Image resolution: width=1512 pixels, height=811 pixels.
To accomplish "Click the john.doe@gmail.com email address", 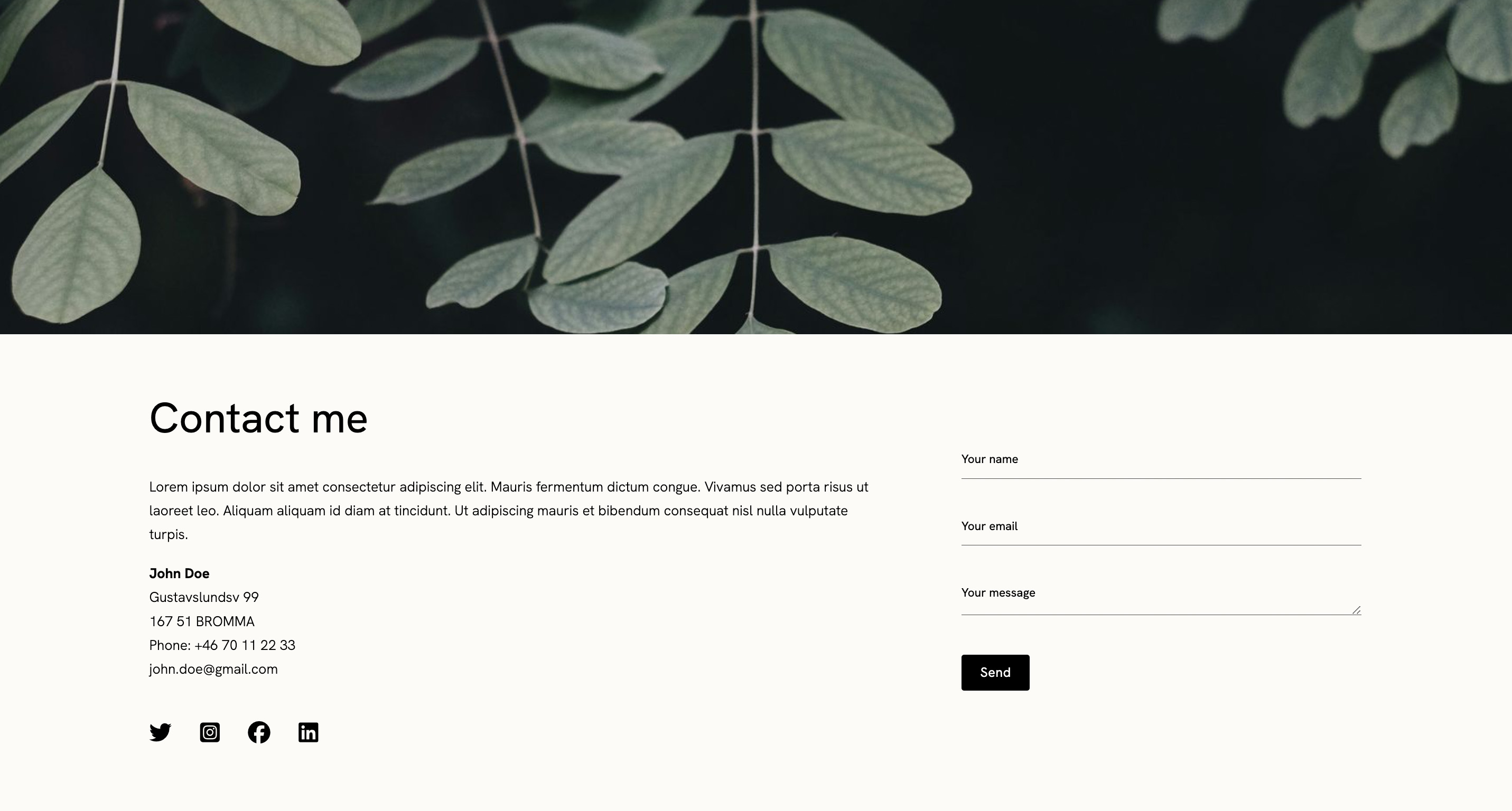I will (213, 669).
